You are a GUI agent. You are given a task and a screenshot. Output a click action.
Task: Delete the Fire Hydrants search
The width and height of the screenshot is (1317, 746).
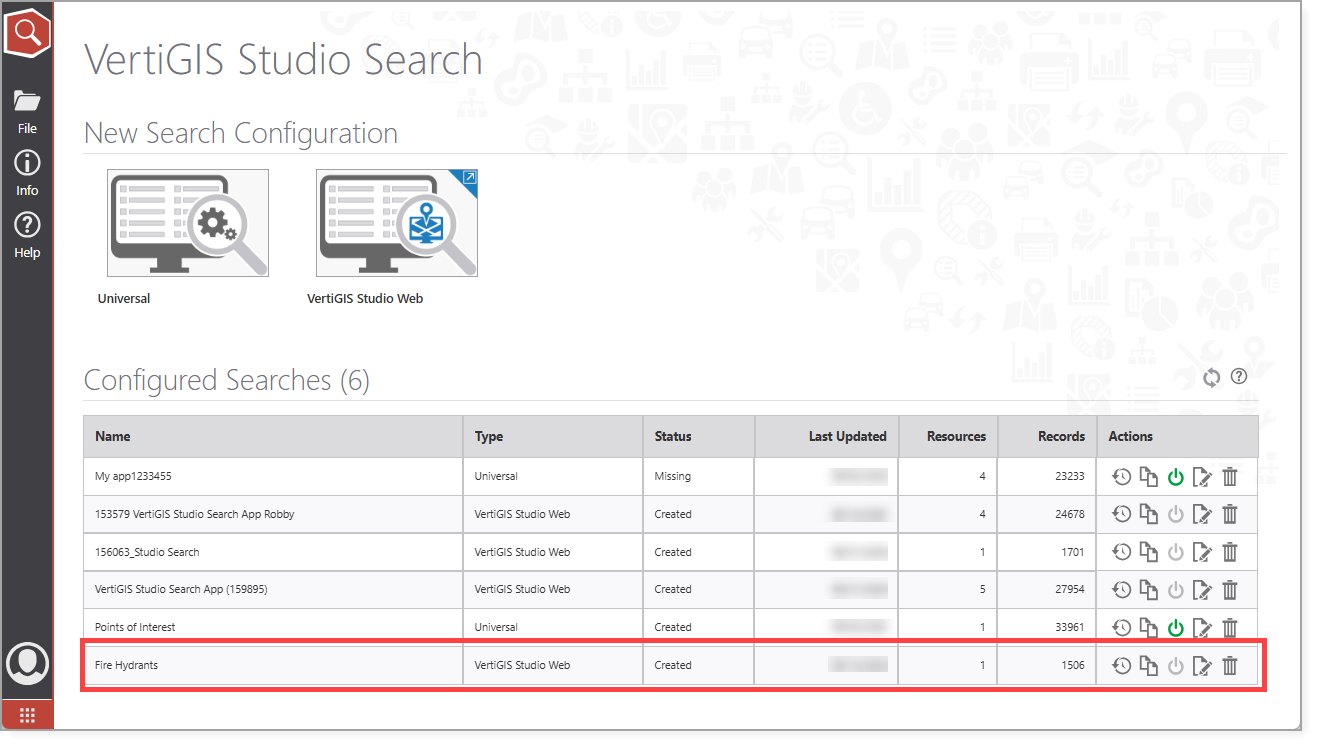[1230, 665]
